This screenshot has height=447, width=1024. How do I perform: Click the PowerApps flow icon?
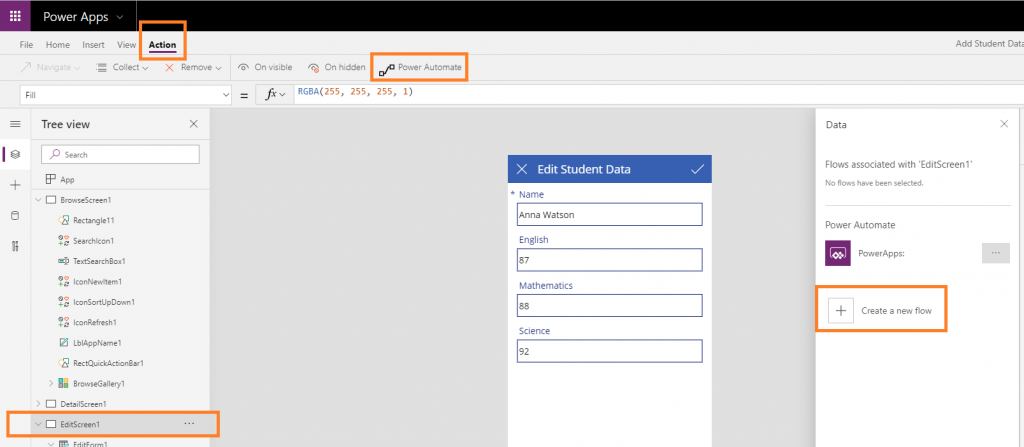tap(838, 253)
